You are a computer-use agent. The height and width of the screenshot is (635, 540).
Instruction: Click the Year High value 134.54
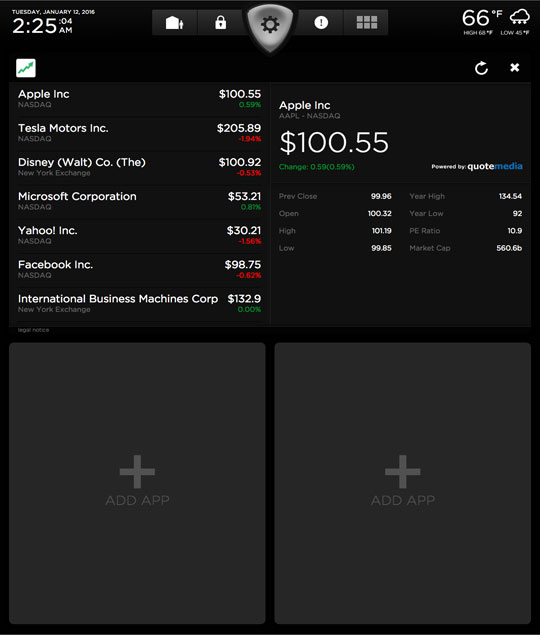pos(510,196)
